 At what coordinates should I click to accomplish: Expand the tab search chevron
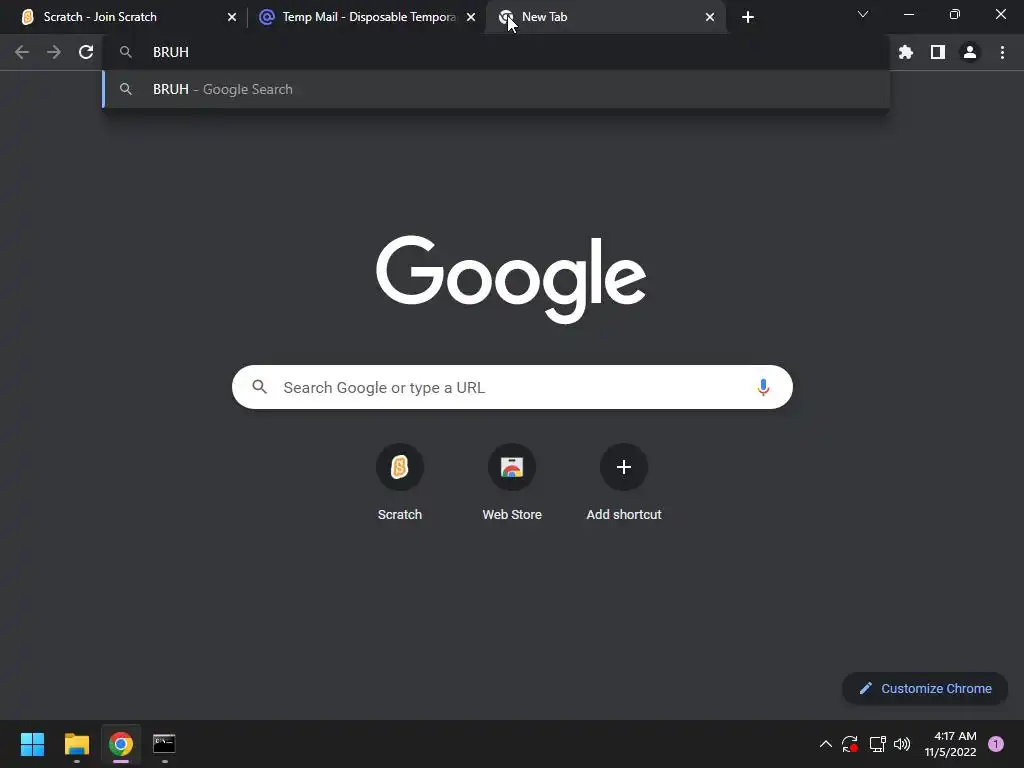pyautogui.click(x=863, y=14)
